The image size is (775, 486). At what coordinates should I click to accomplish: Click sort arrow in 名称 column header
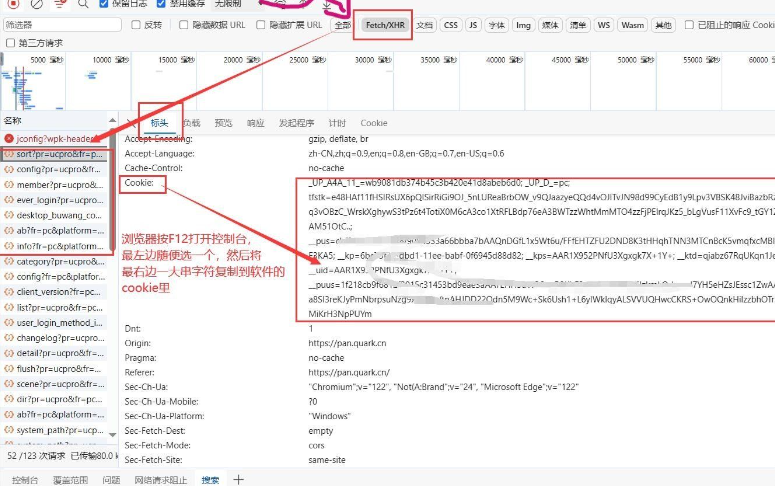[112, 120]
